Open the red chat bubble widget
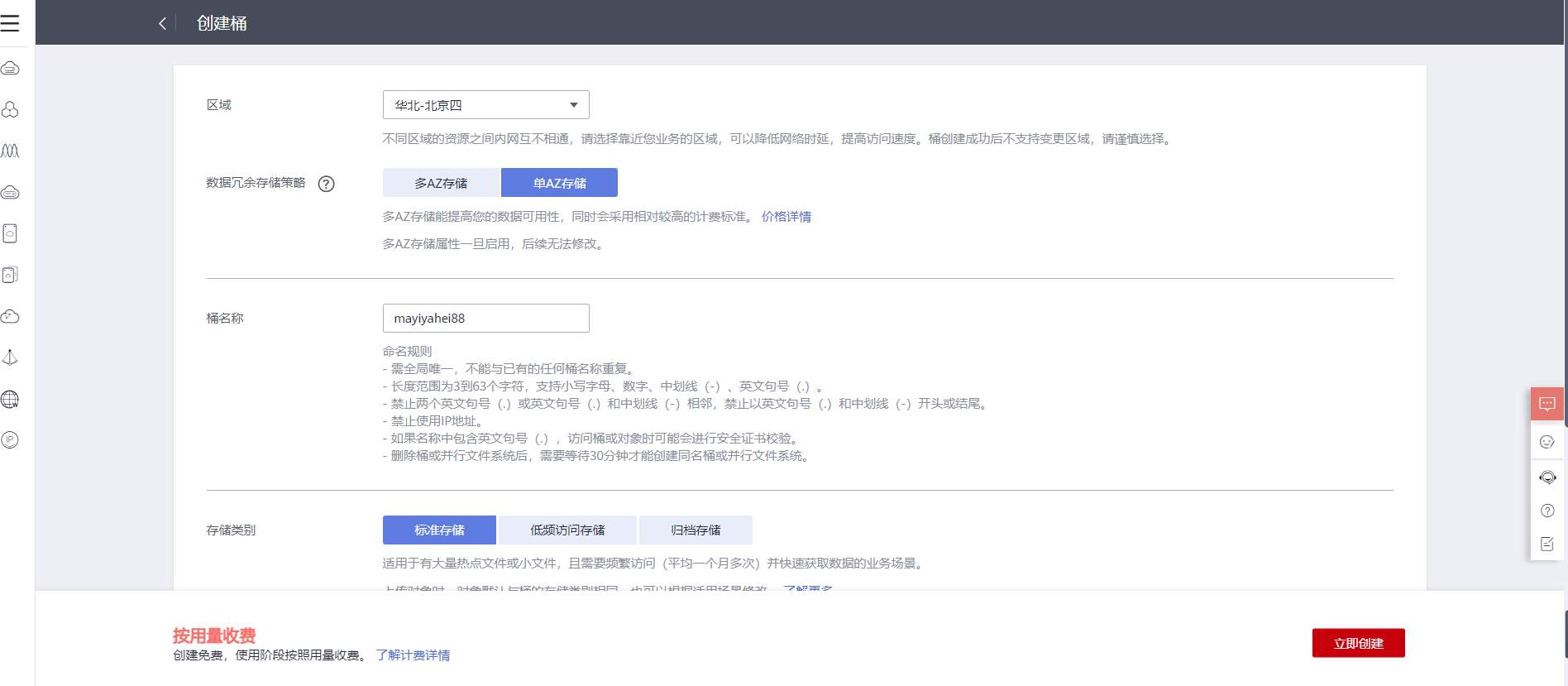 [1547, 404]
